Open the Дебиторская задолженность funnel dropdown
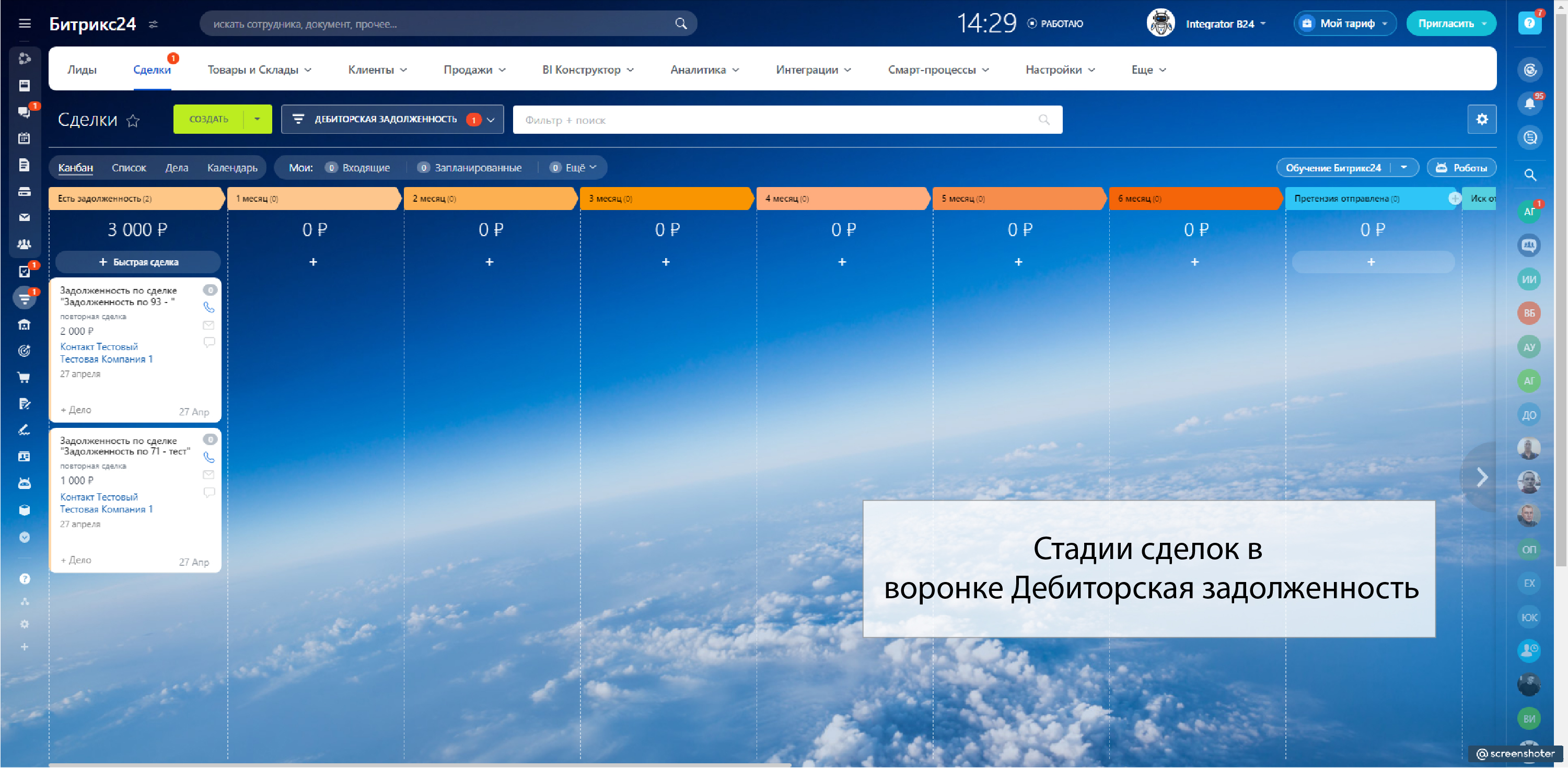This screenshot has height=768, width=1568. (392, 119)
